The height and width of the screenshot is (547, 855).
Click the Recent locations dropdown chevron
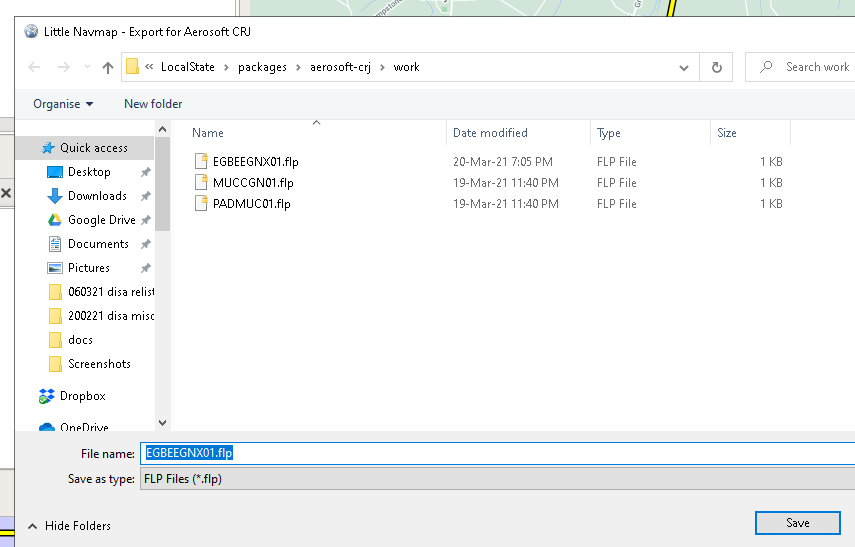pos(85,68)
